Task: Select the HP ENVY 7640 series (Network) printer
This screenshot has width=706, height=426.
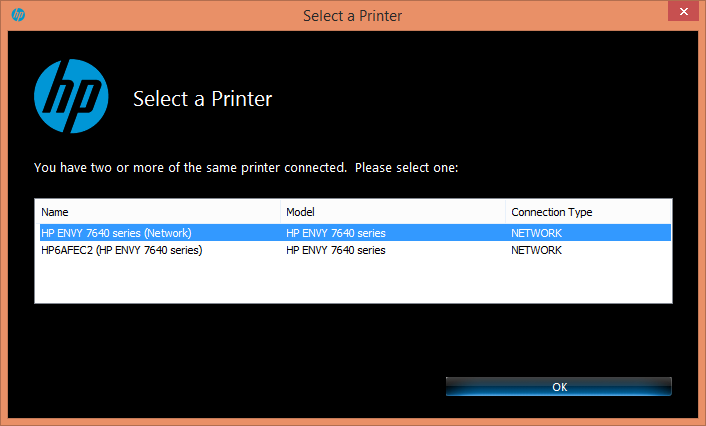Action: pyautogui.click(x=116, y=233)
